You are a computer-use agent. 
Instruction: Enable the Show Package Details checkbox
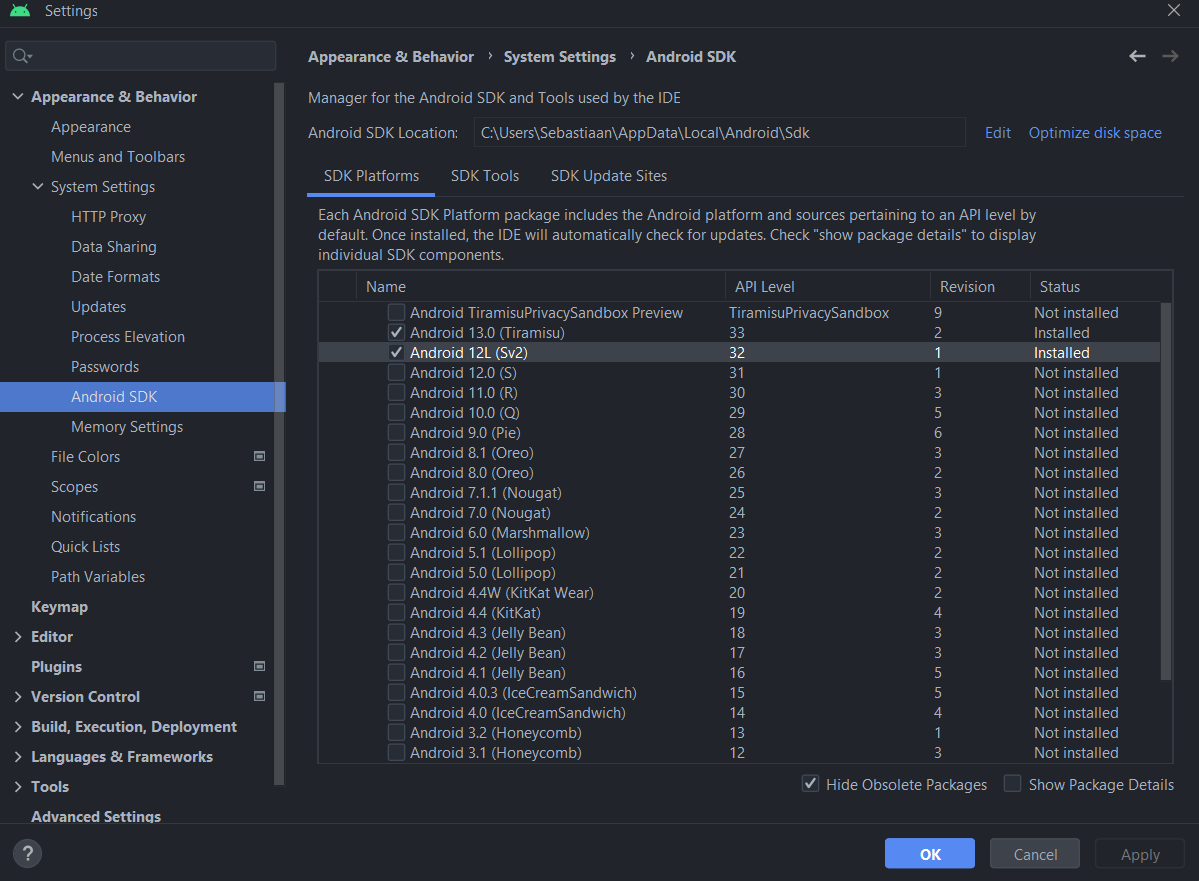pos(1013,784)
